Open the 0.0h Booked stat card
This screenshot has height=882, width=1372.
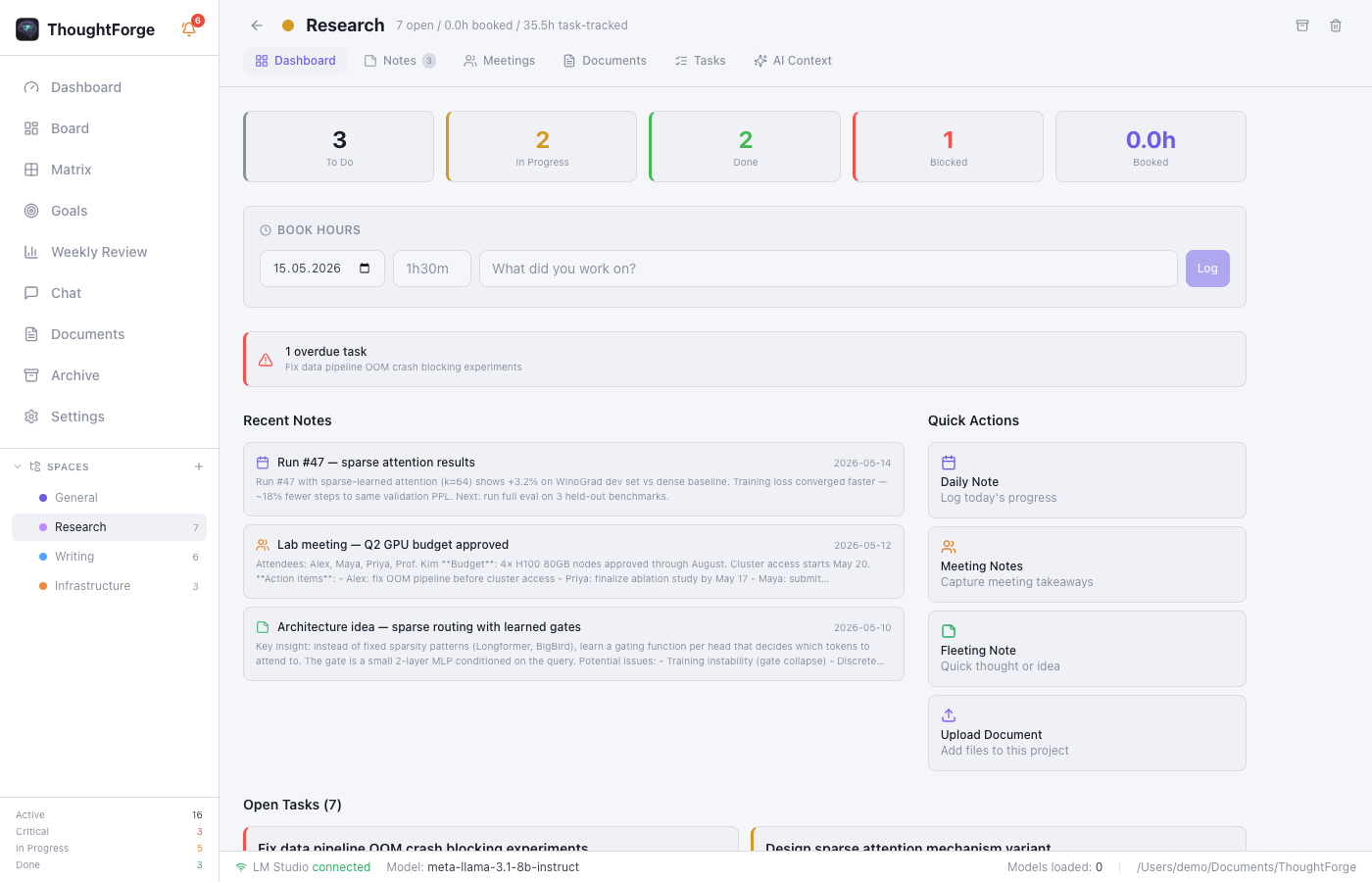1151,147
